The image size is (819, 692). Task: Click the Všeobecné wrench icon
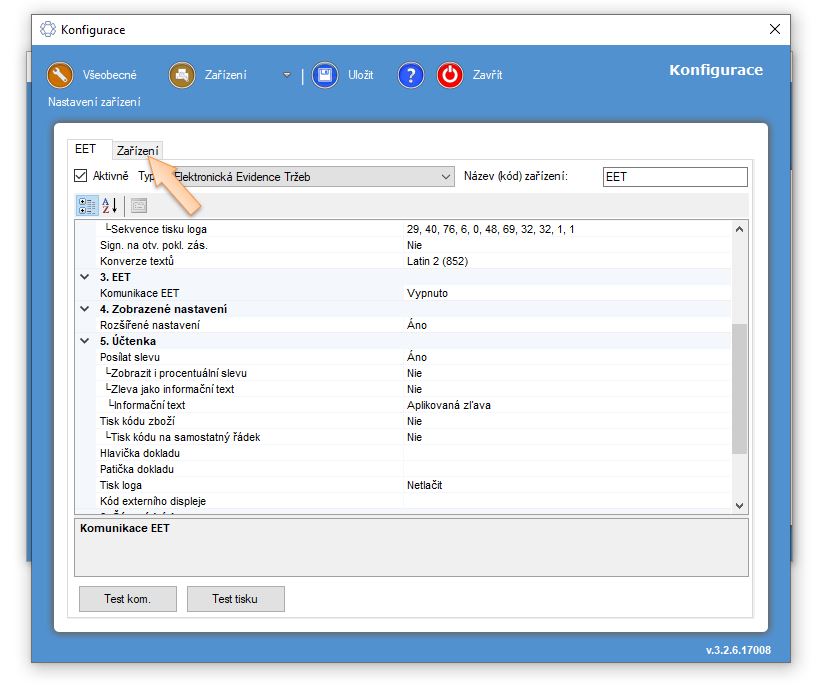(61, 75)
